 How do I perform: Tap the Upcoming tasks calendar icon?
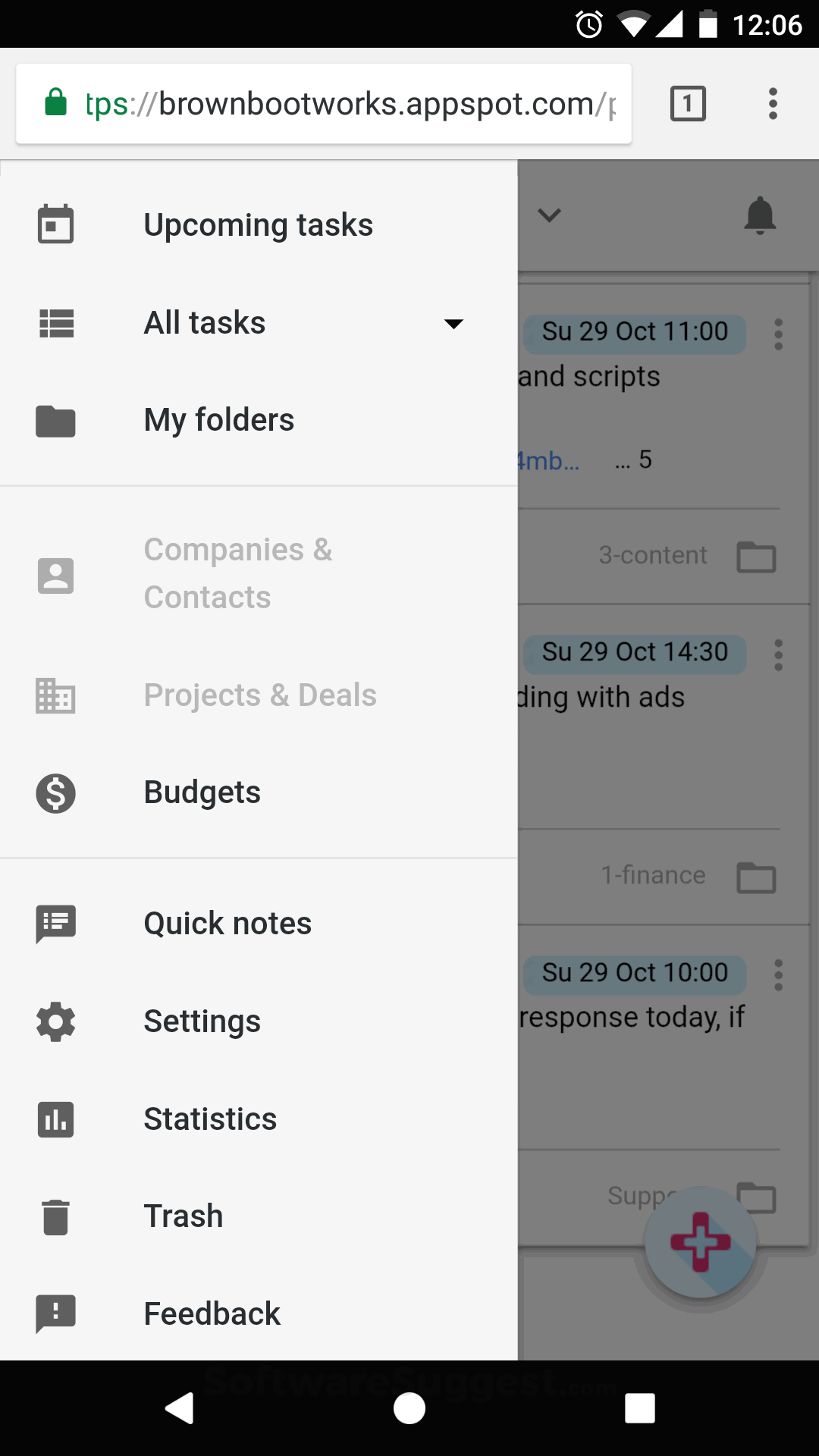pyautogui.click(x=55, y=224)
